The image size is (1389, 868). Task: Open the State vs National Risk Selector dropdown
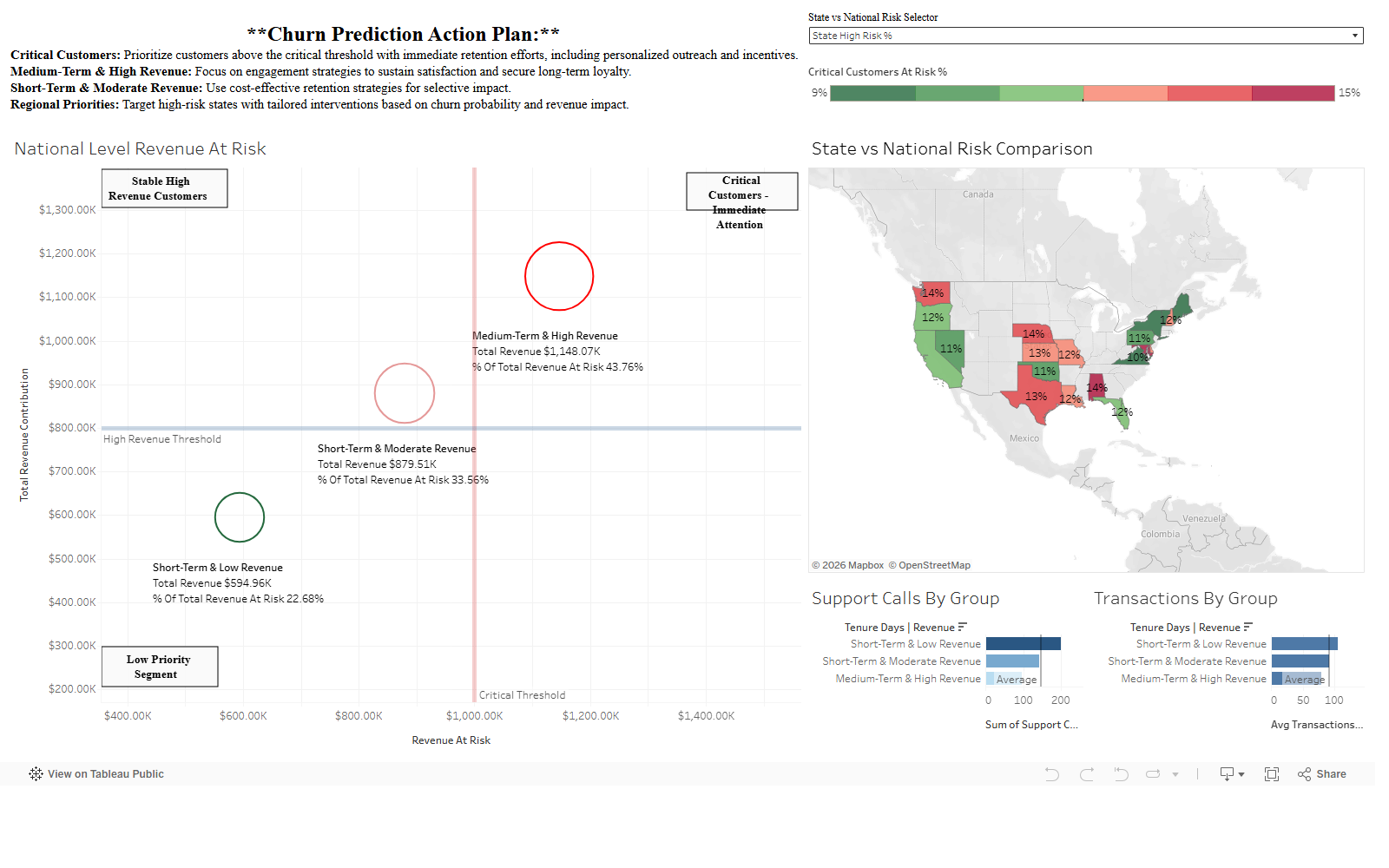[1086, 36]
